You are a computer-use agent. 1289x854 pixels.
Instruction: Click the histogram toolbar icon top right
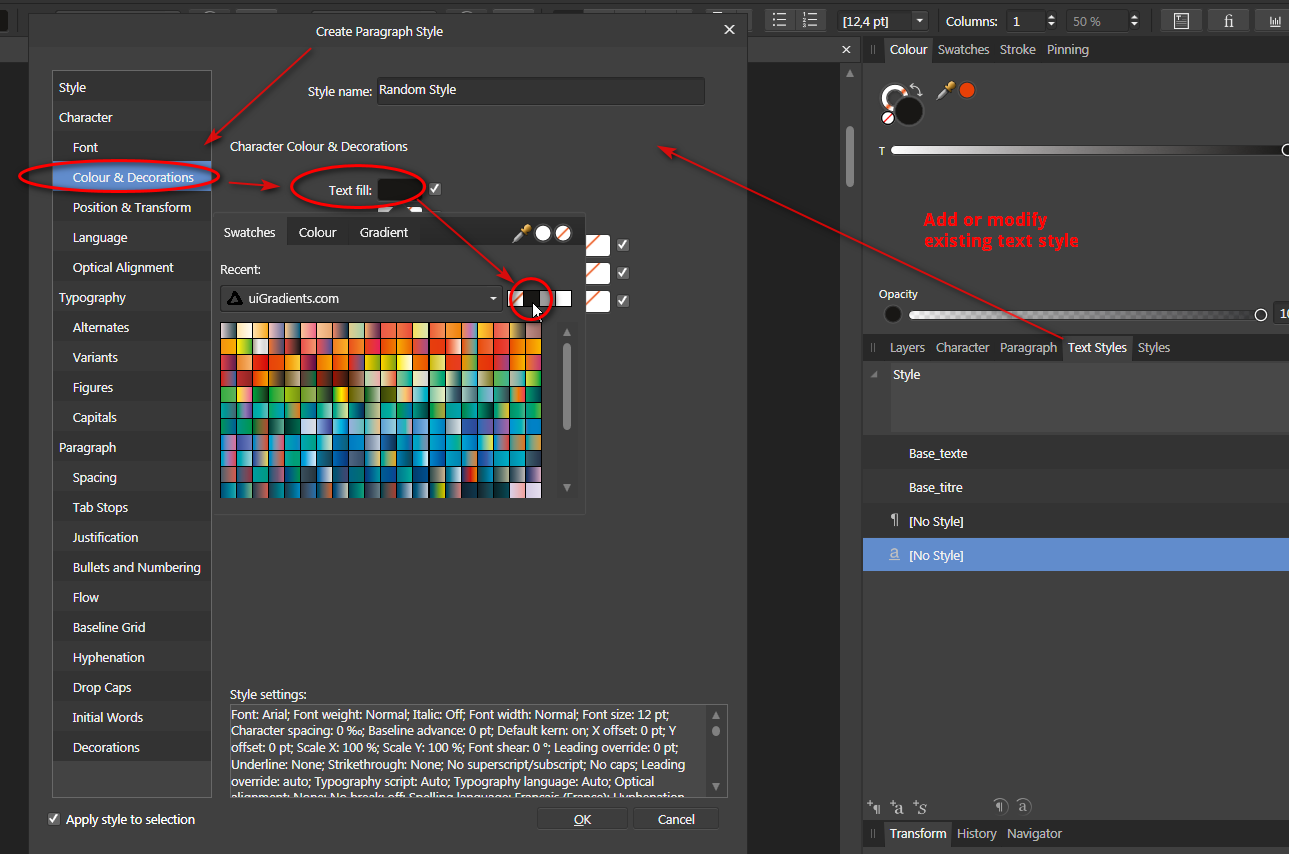(x=1275, y=20)
